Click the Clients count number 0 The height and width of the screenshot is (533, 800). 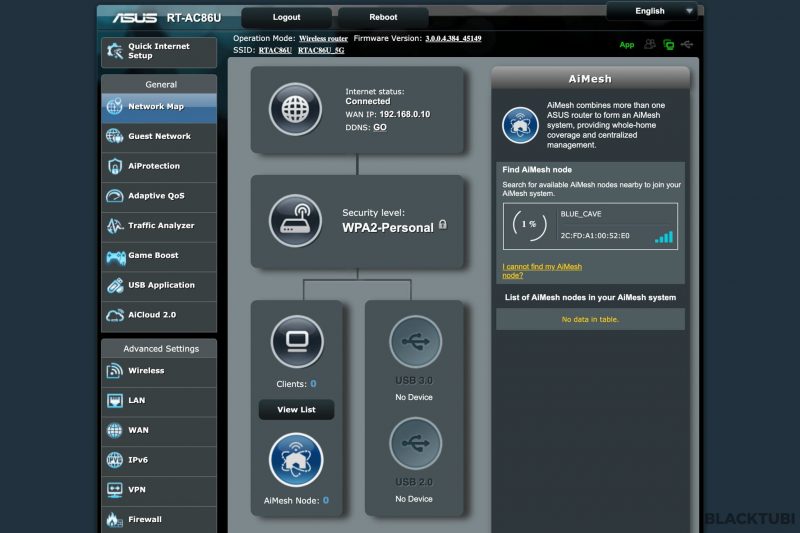click(x=313, y=384)
